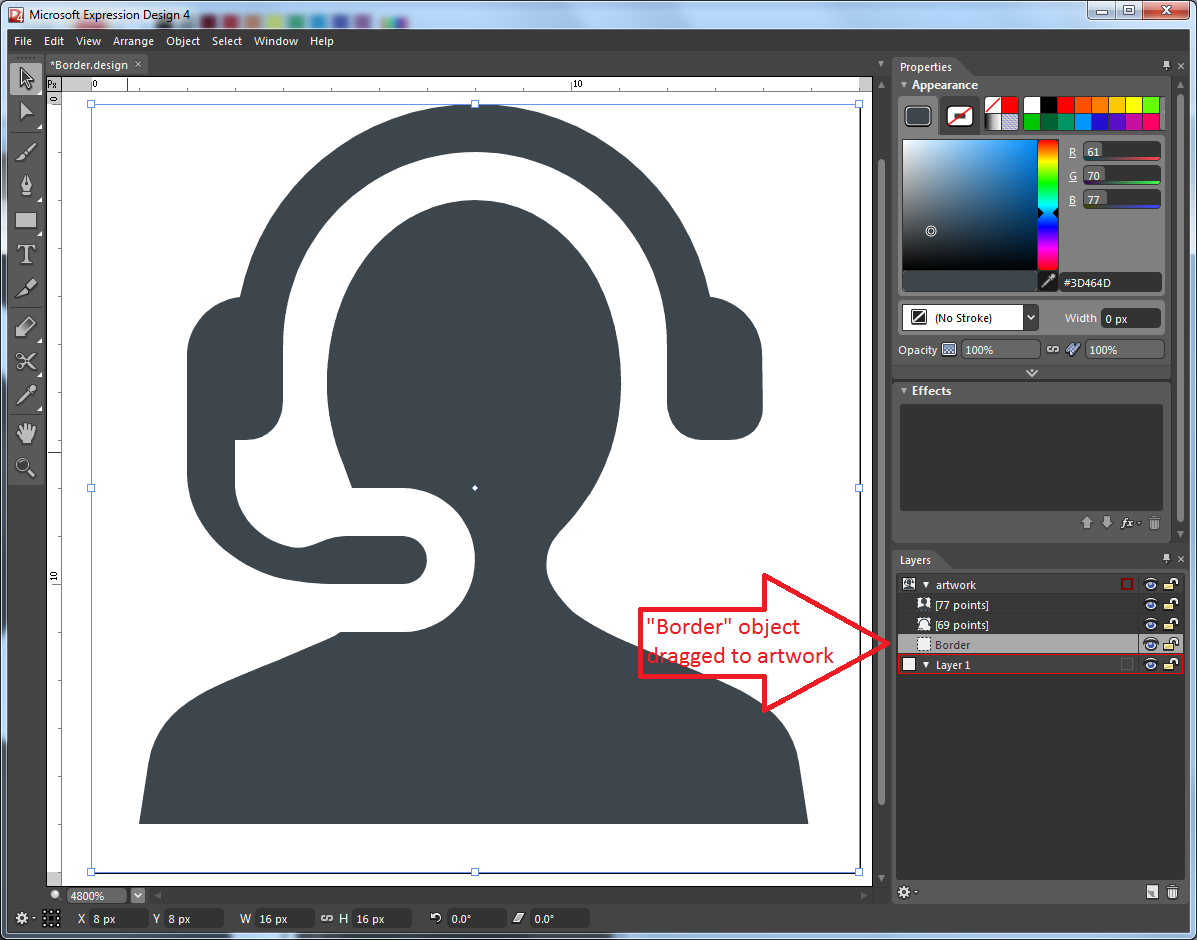Viewport: 1197px width, 940px height.
Task: Open the Arrange menu
Action: coord(133,41)
